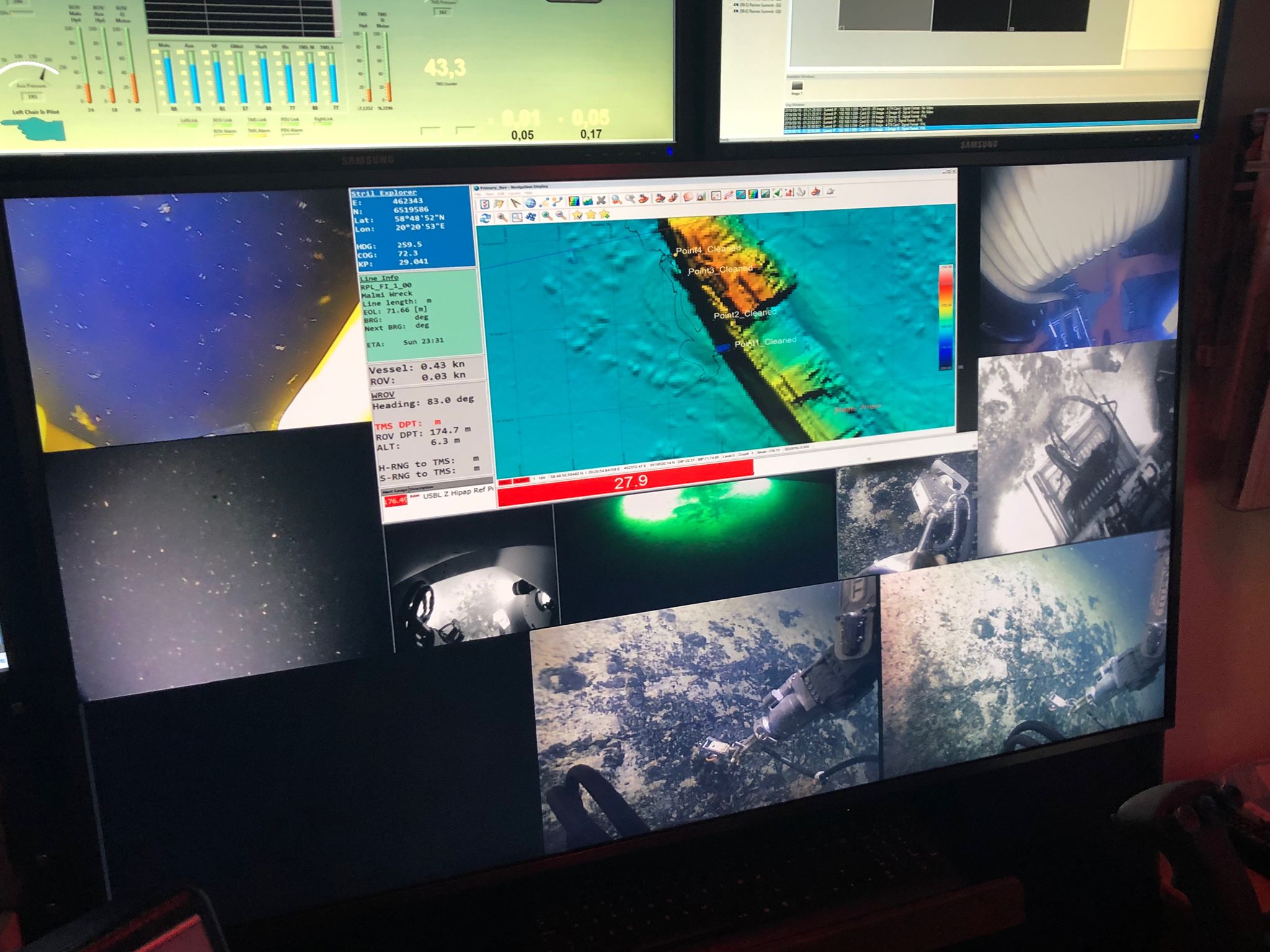The width and height of the screenshot is (1270, 952).
Task: Click the Alert Gauge column header
Action: 395,491
